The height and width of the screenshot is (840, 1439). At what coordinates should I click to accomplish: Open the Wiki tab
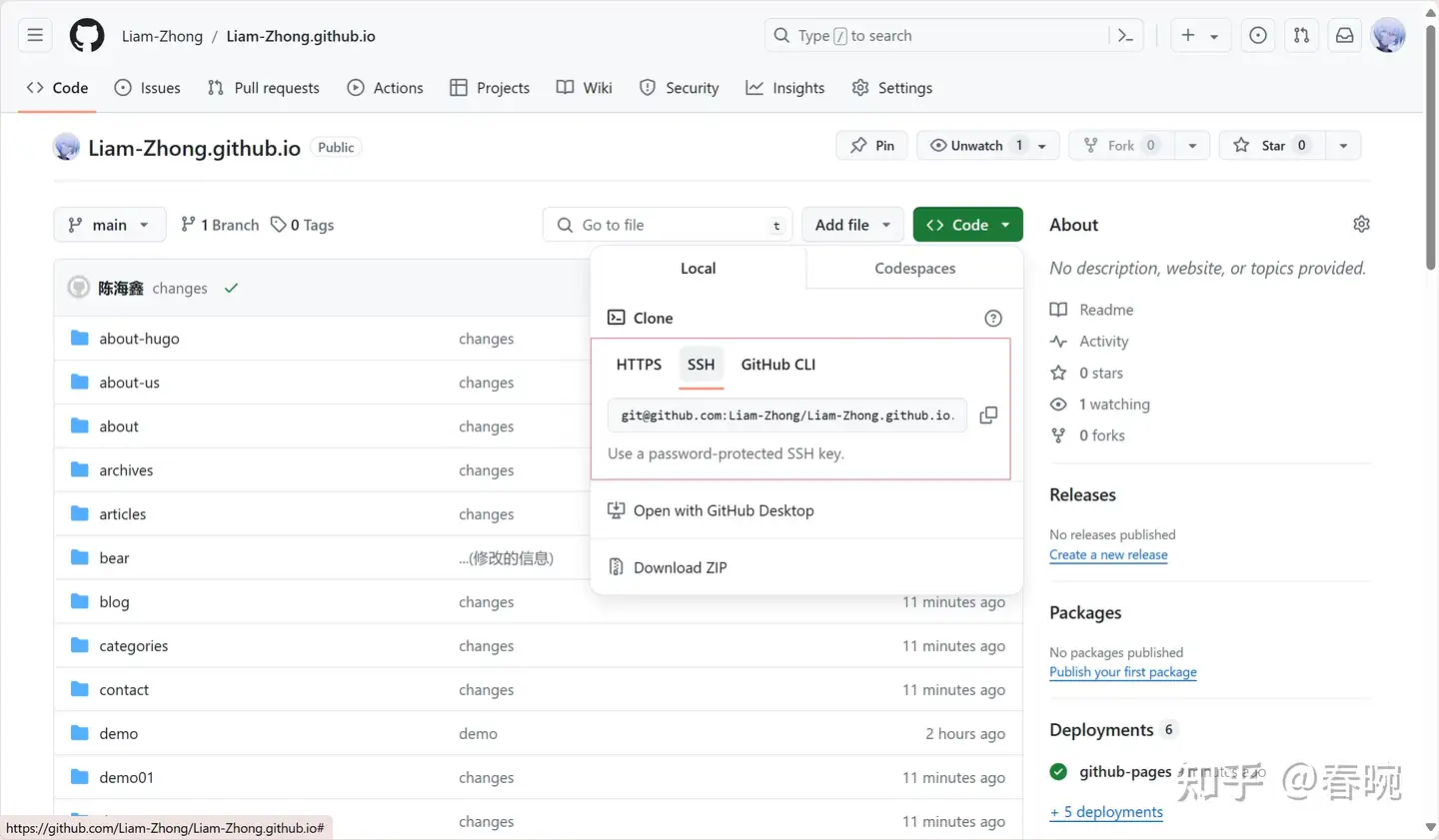pos(585,88)
